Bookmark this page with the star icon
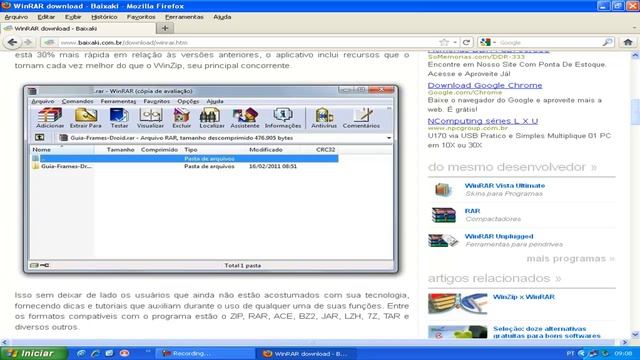 (444, 42)
